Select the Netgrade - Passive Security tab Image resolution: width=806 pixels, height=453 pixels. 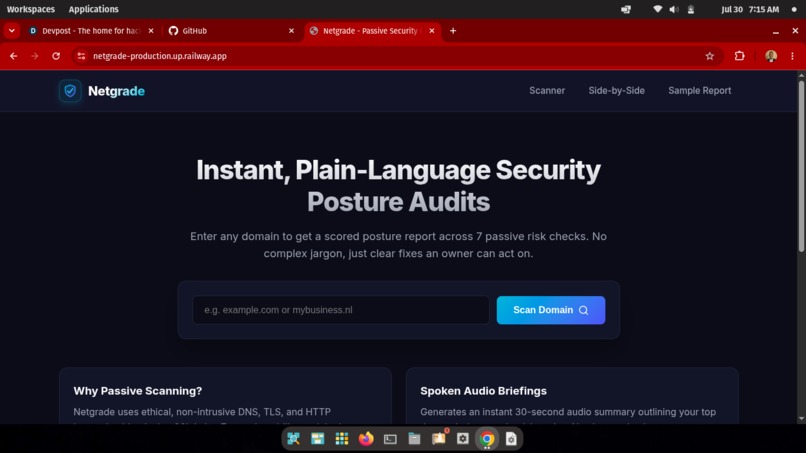(x=373, y=31)
